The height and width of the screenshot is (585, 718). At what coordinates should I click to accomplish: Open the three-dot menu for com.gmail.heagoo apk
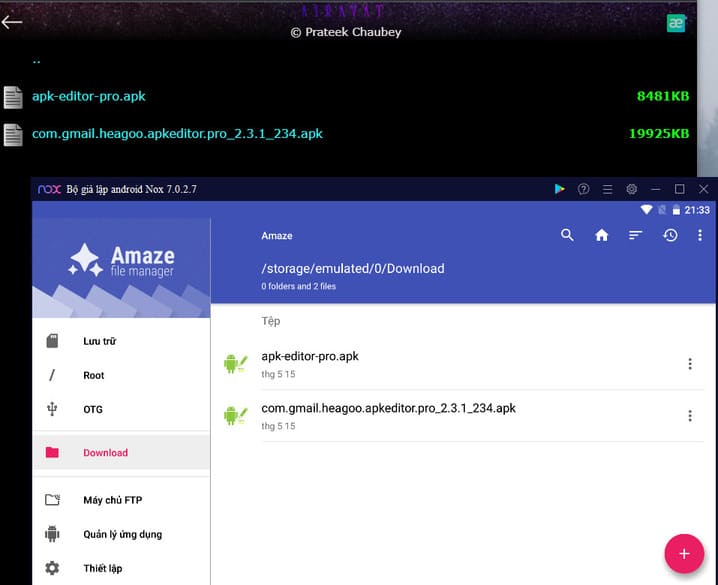tap(690, 416)
